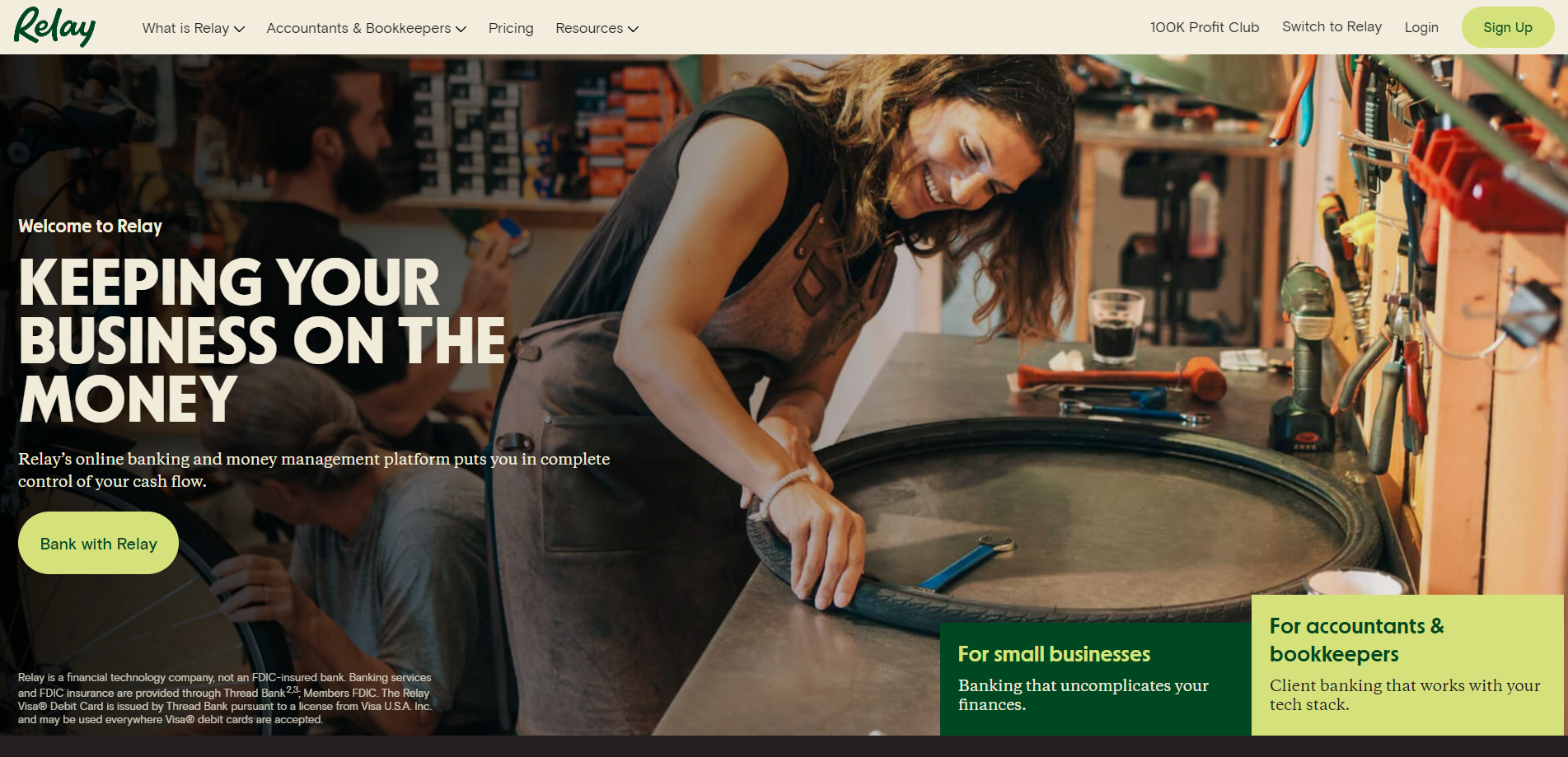Open the Pricing page
1568x757 pixels.
tap(511, 28)
